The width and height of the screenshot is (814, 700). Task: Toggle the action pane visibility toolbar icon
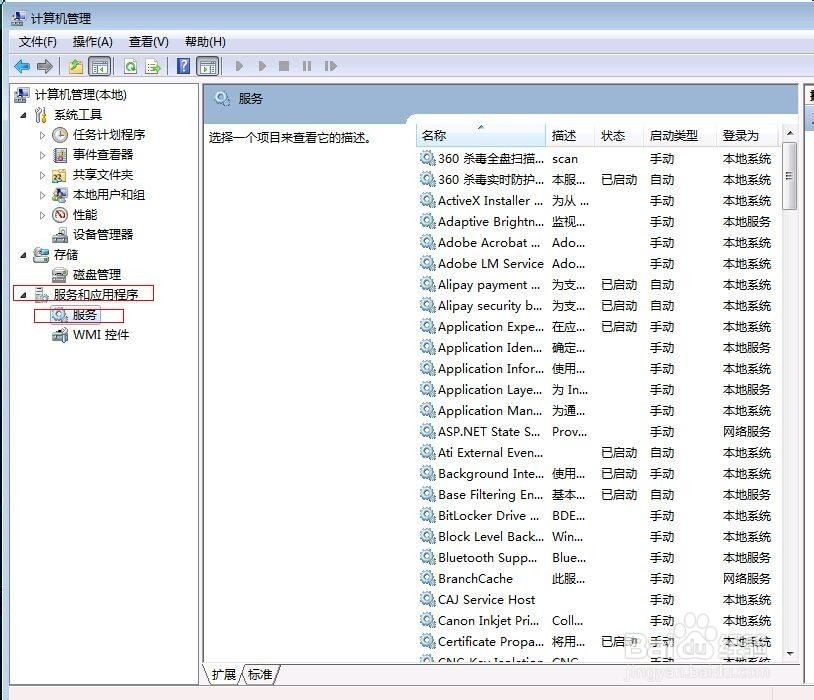pos(208,66)
